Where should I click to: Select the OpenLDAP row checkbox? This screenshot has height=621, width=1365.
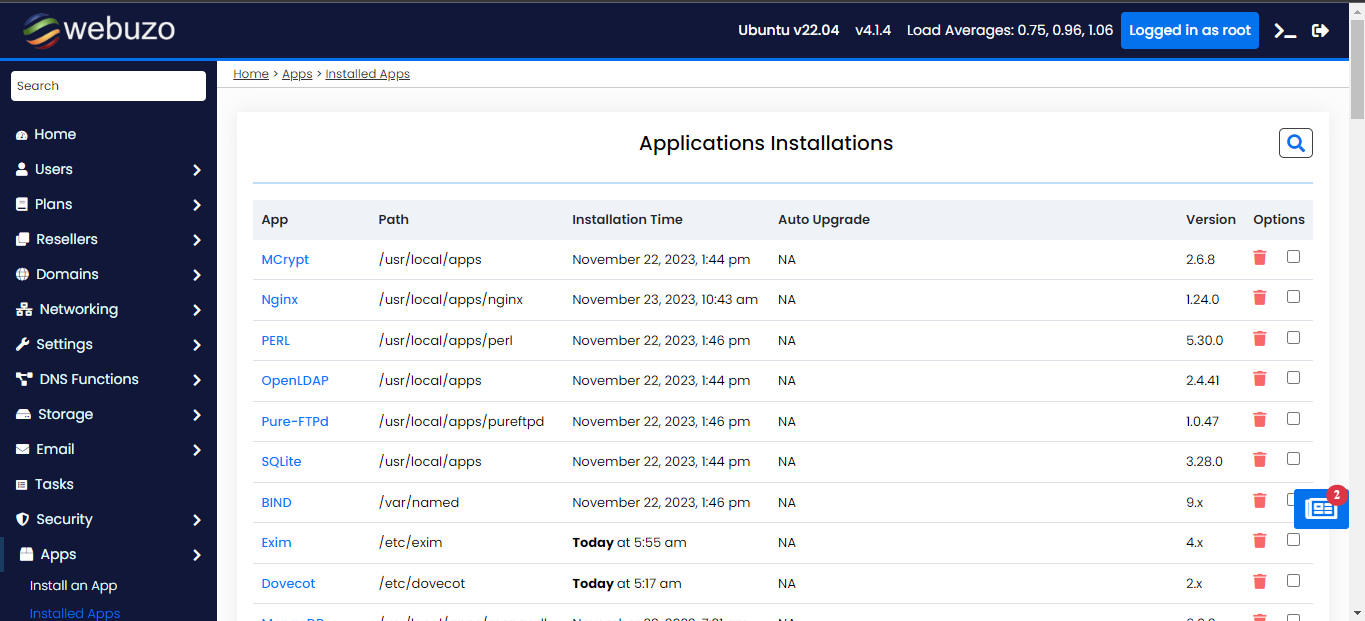[x=1293, y=378]
